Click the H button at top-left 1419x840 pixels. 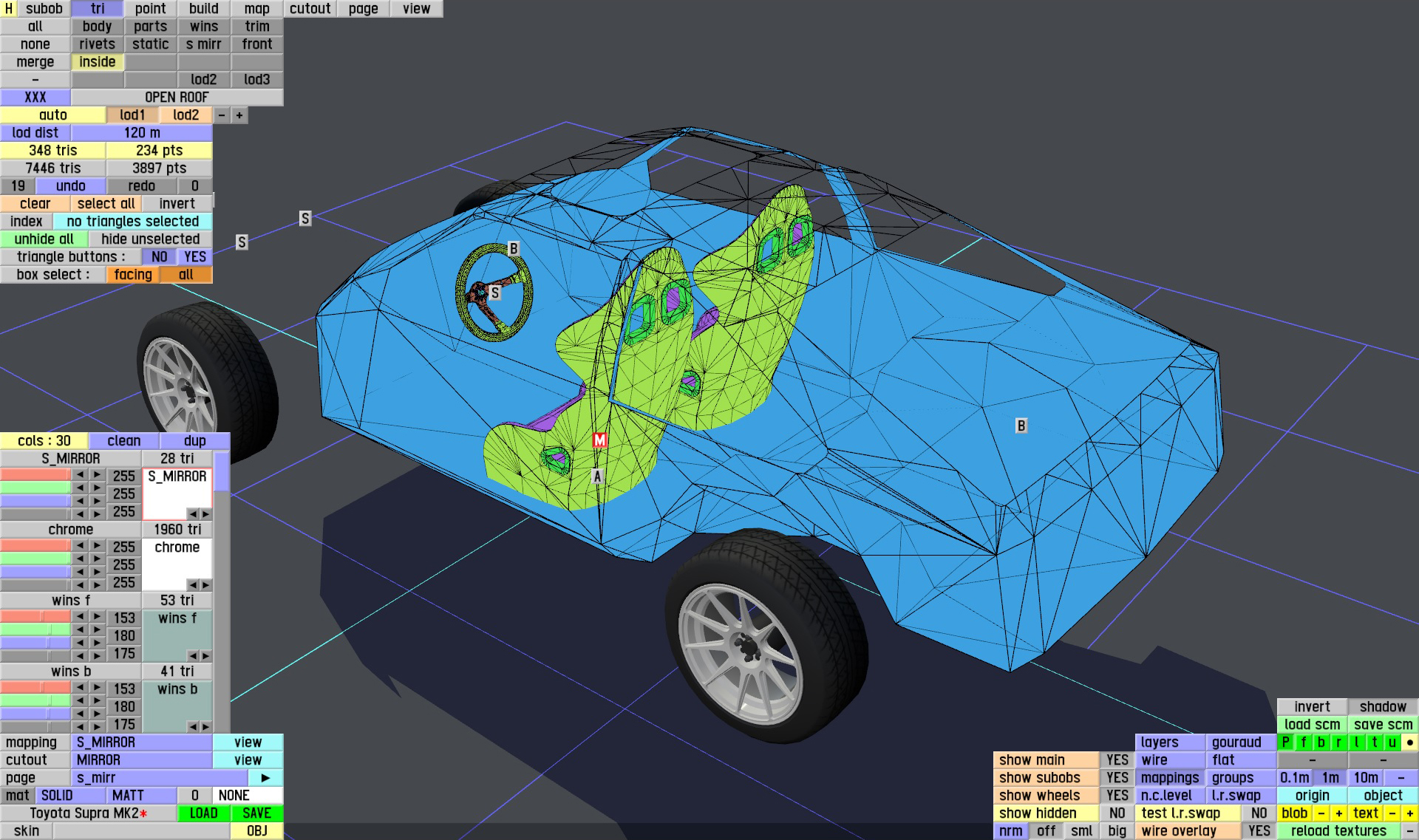[8, 9]
